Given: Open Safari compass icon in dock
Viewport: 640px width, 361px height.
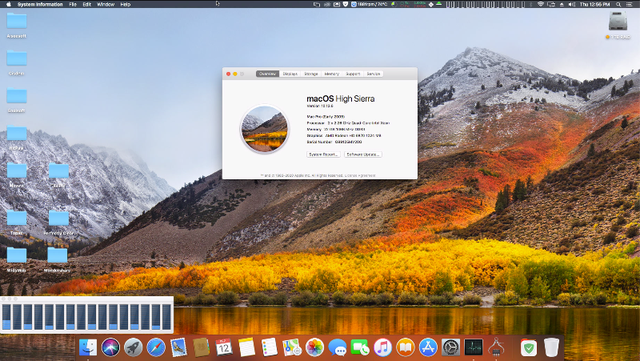Looking at the screenshot, I should tap(156, 348).
